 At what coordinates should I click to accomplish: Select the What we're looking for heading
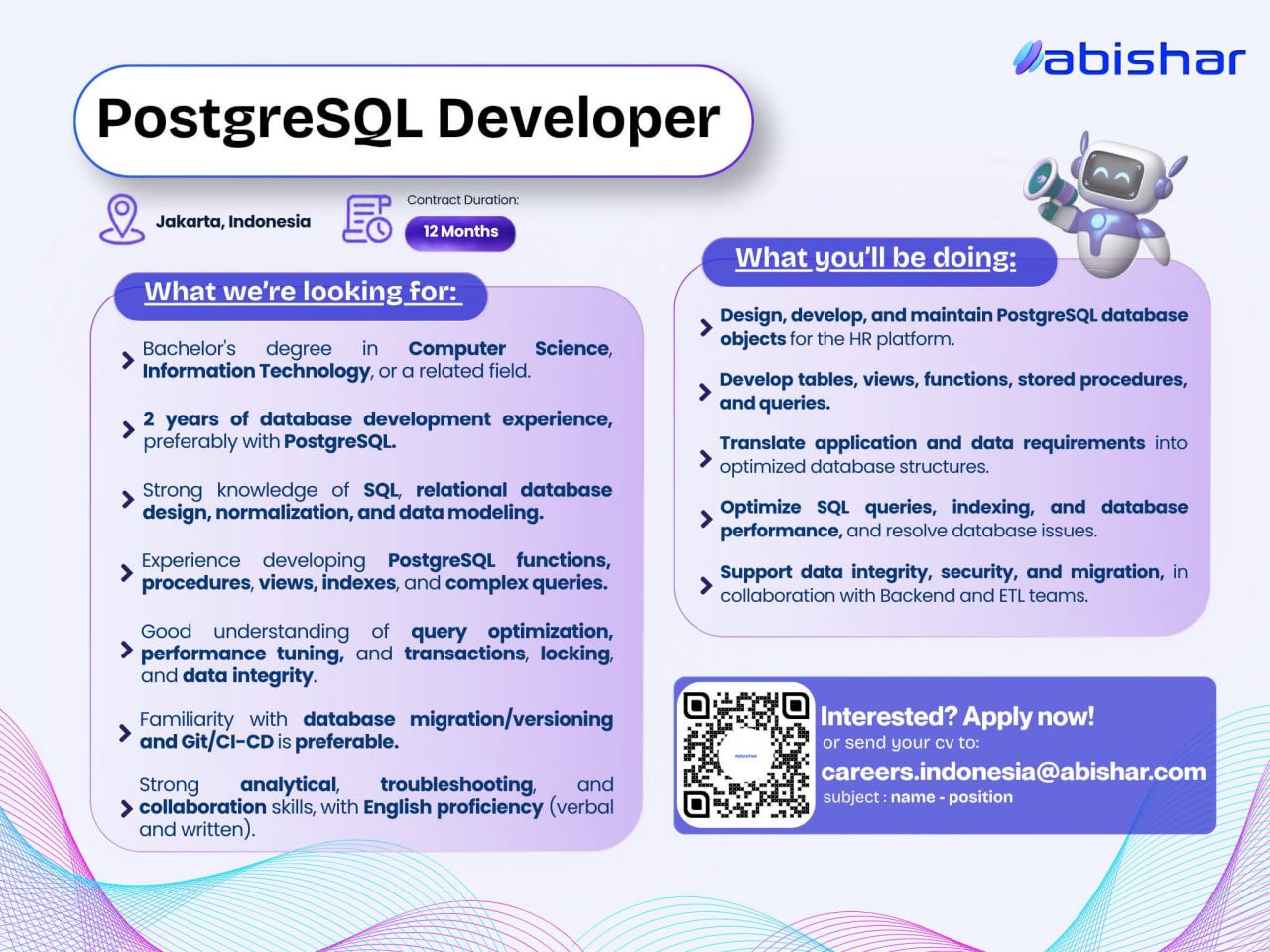(x=302, y=292)
